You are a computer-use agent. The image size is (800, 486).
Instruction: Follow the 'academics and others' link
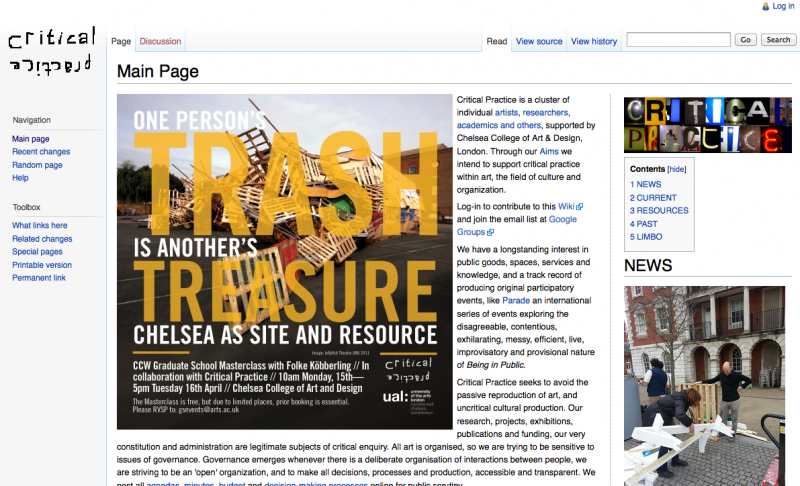(x=498, y=125)
